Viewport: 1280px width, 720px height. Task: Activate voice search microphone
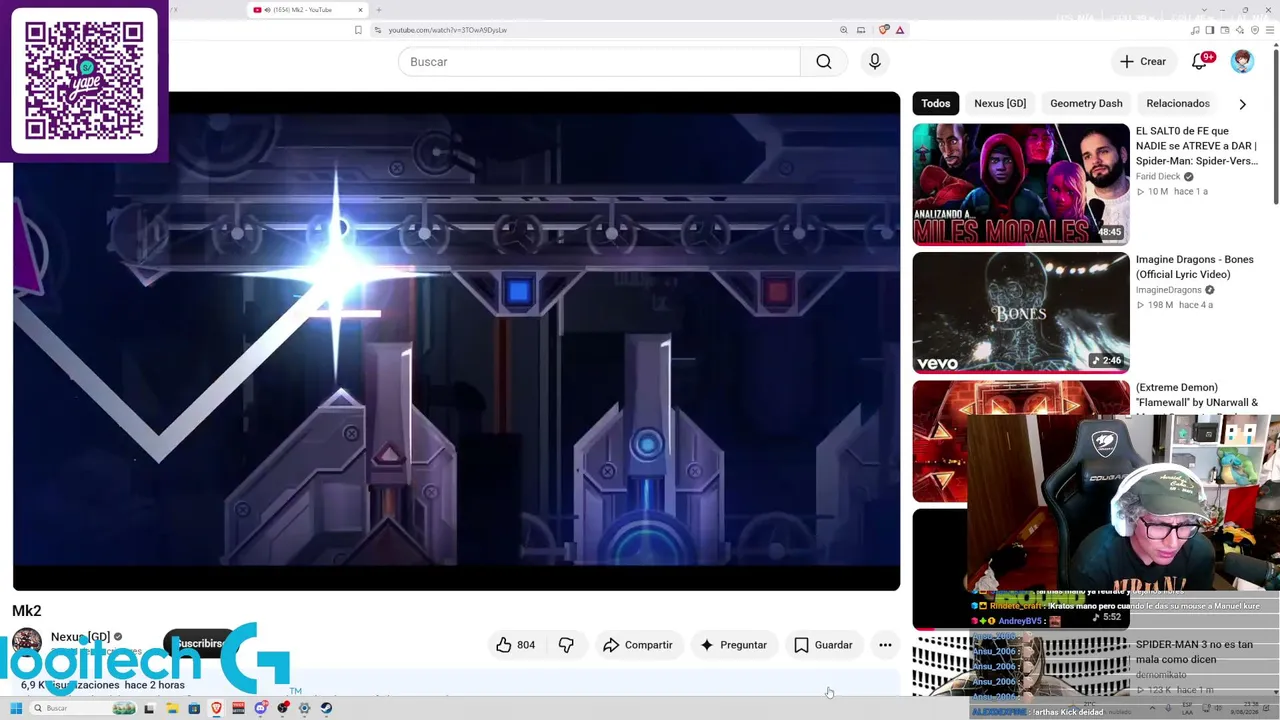(x=875, y=62)
